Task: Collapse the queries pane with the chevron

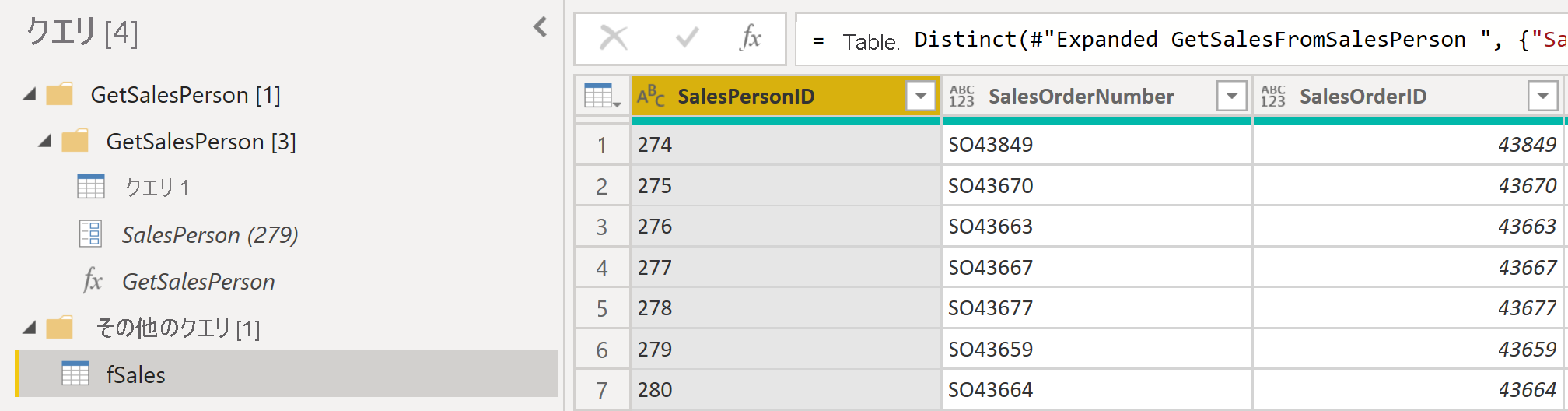Action: coord(541,28)
